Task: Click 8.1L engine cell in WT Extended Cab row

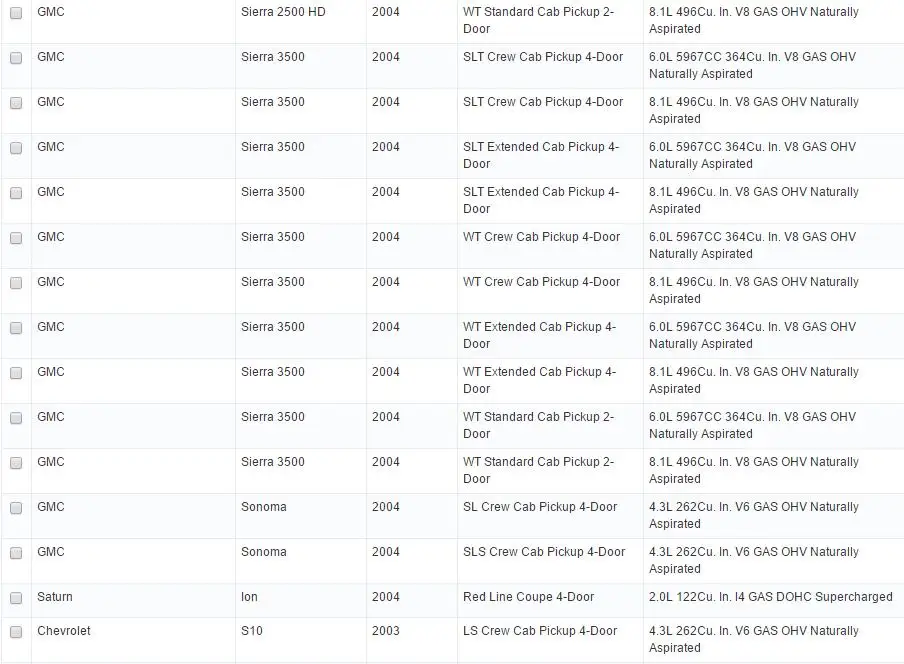Action: pyautogui.click(x=773, y=380)
